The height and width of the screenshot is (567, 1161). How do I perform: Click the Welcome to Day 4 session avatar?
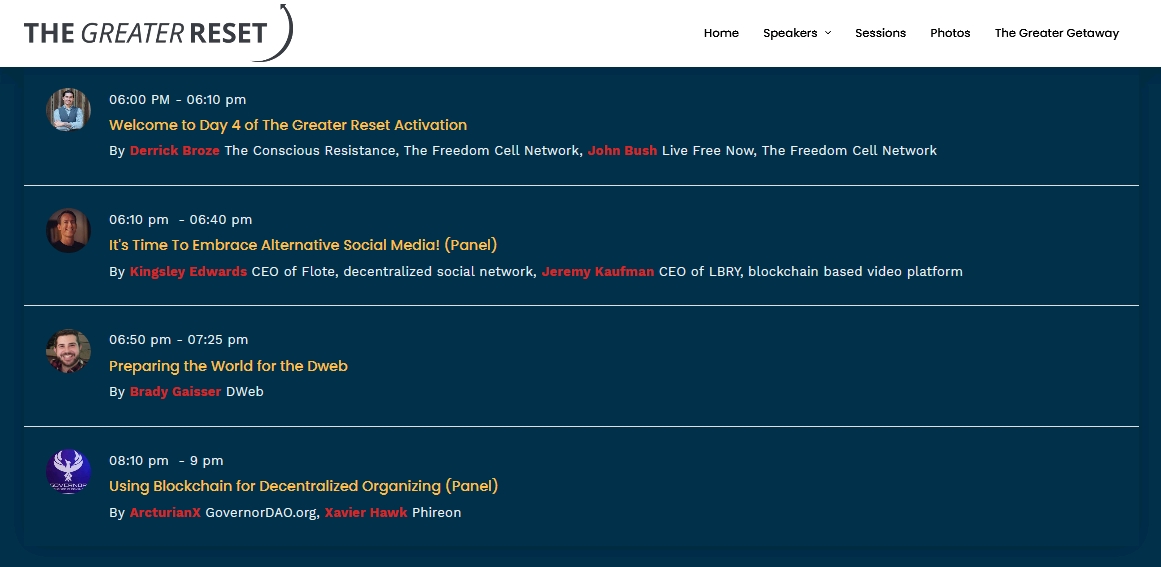tap(68, 110)
